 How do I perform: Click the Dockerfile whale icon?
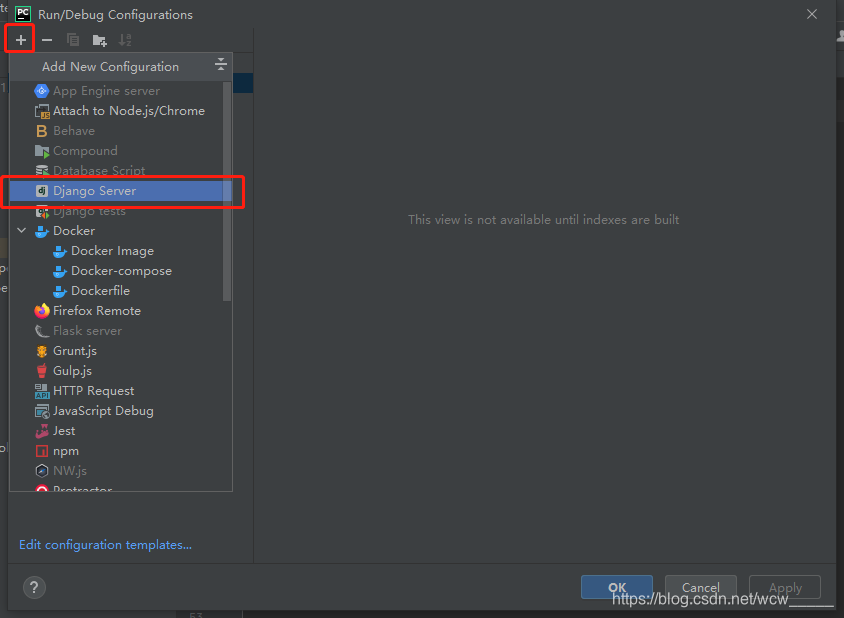coord(60,291)
